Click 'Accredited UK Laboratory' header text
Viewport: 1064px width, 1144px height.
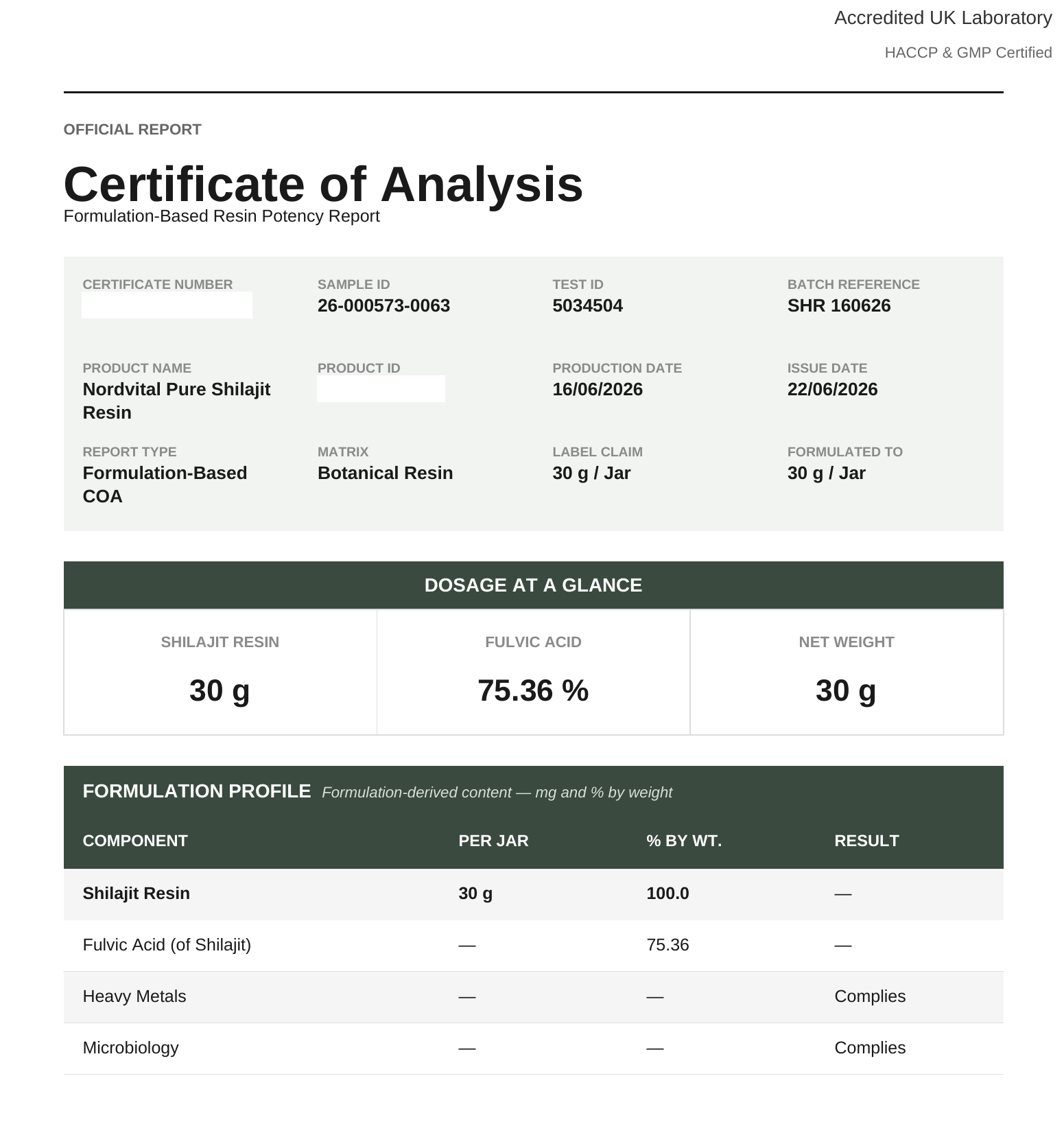click(x=943, y=18)
